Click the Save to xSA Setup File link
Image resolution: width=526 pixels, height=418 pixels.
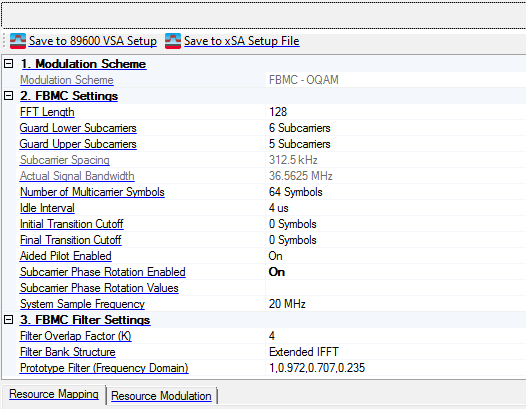tap(242, 41)
